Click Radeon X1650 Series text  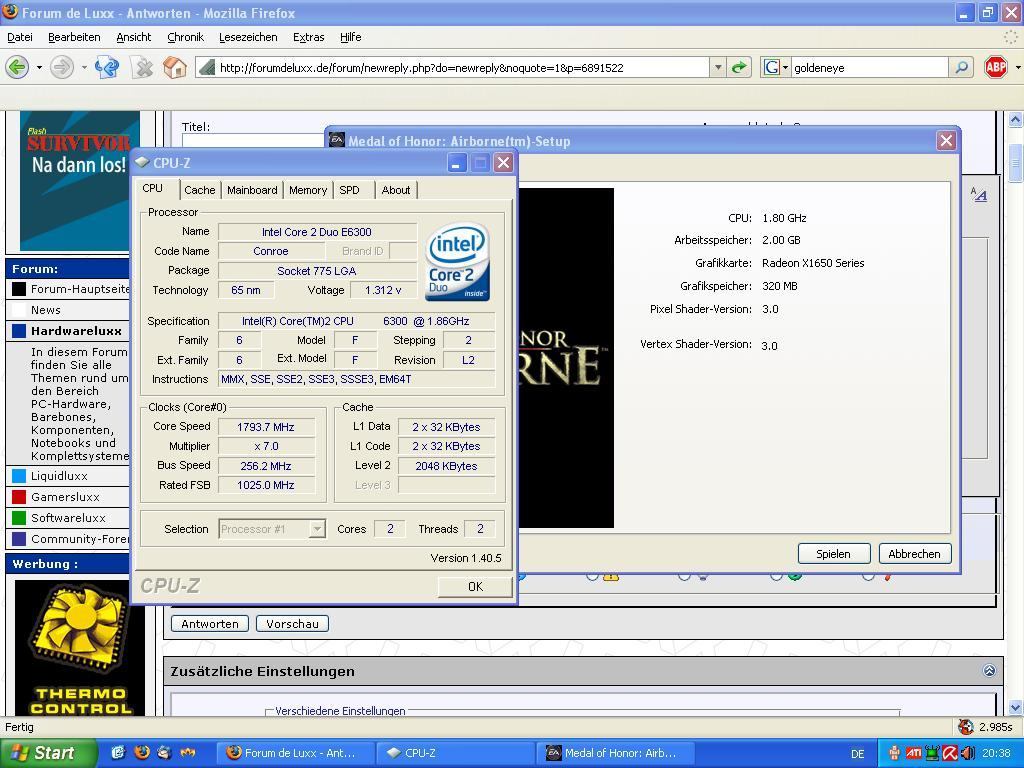pos(813,263)
